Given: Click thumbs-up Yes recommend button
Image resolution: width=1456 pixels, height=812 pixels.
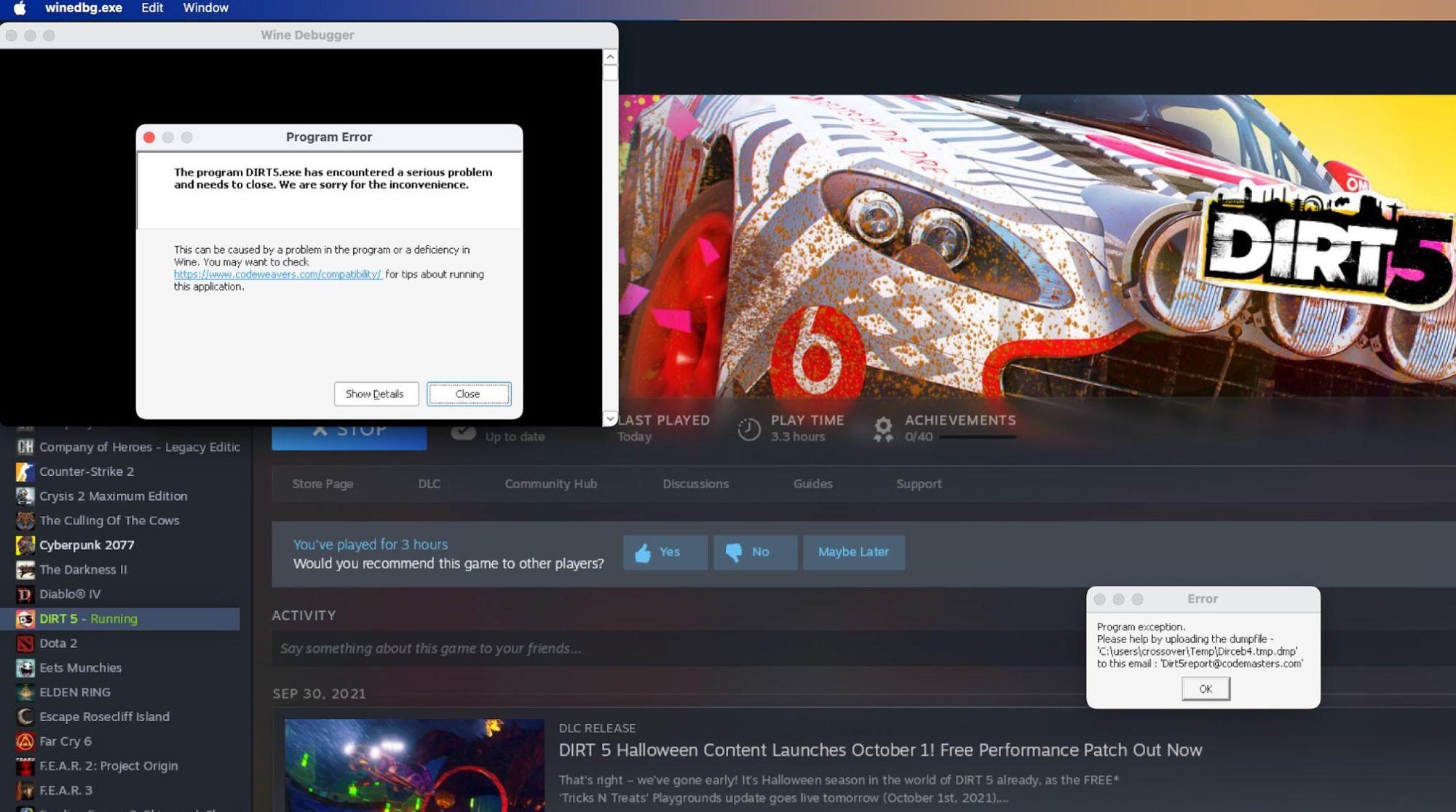Looking at the screenshot, I should pyautogui.click(x=665, y=552).
